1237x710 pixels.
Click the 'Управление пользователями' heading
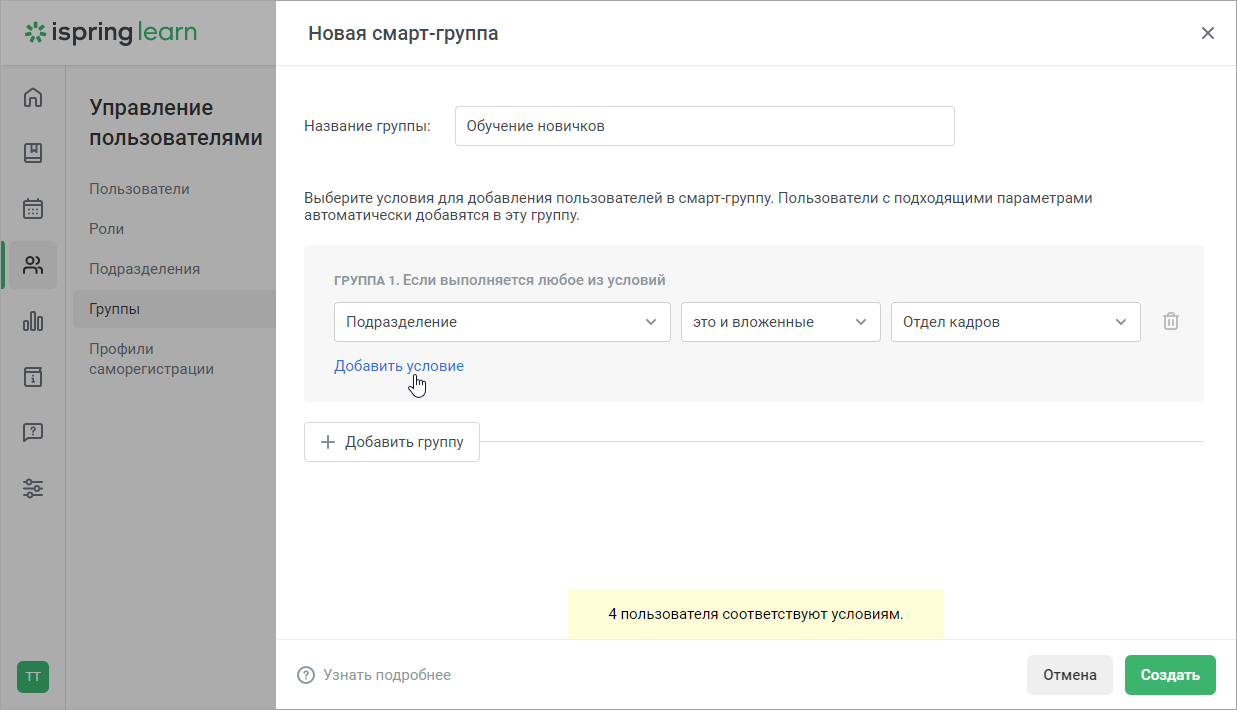[x=176, y=123]
